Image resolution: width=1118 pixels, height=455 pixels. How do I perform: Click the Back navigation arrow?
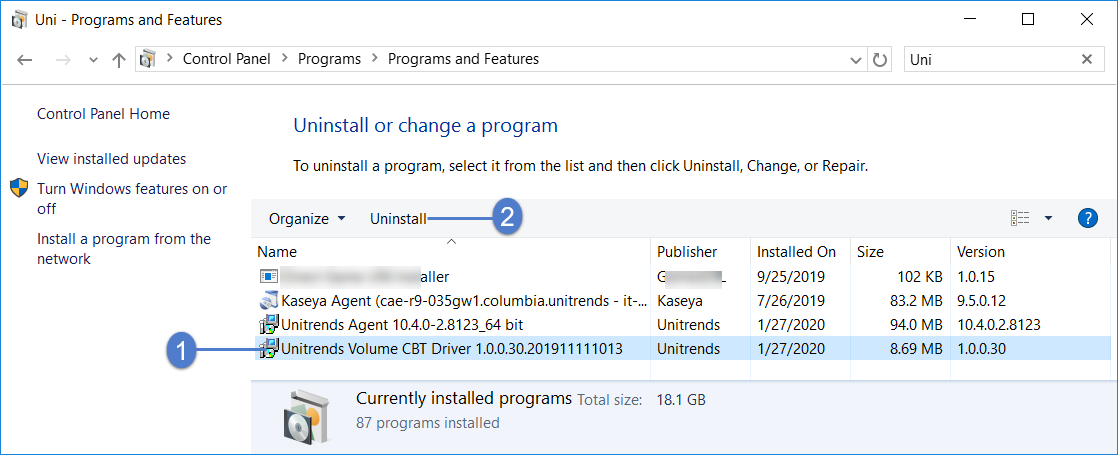25,60
